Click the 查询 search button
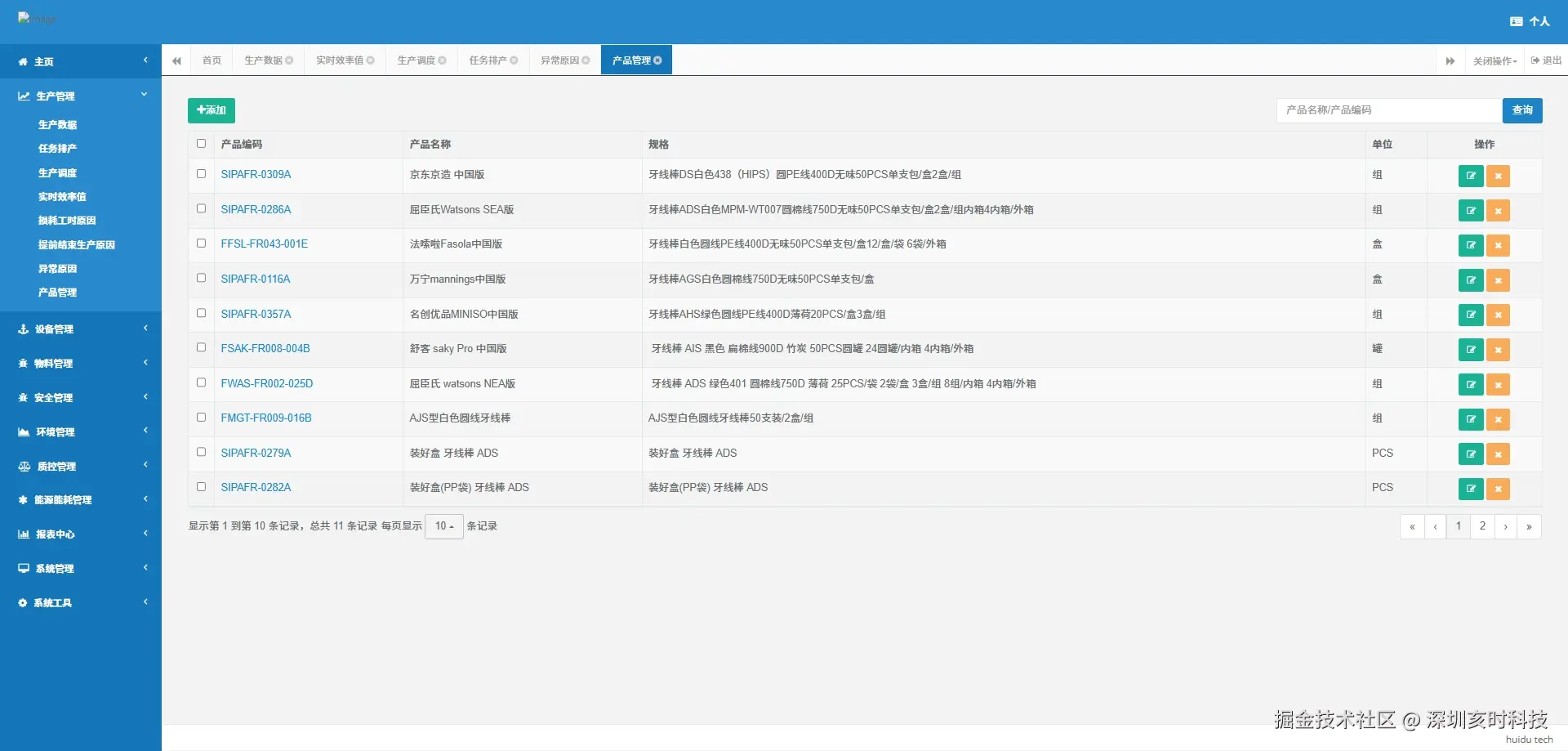This screenshot has width=1568, height=751. (1522, 110)
